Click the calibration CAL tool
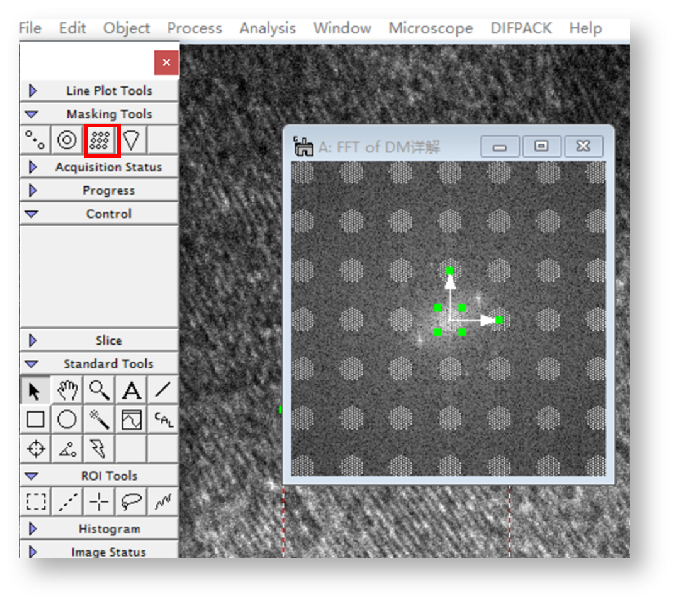676x604 pixels. [x=163, y=419]
